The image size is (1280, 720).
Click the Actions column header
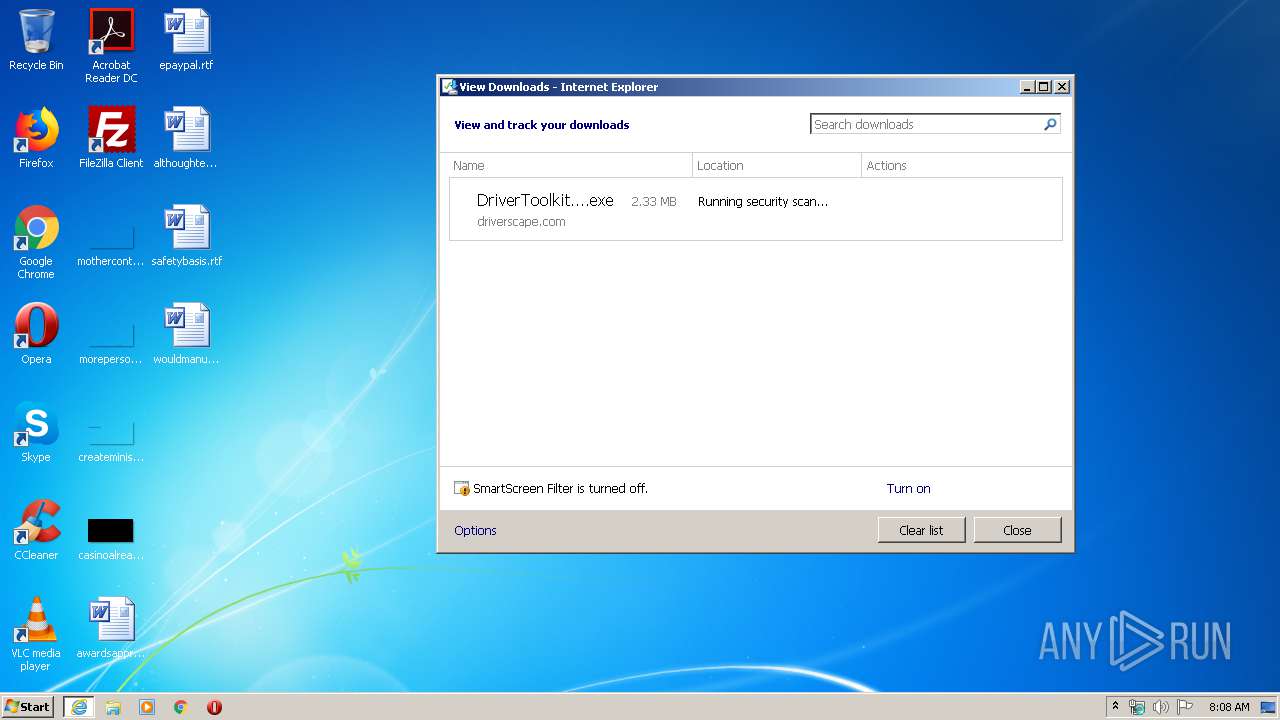click(x=966, y=165)
